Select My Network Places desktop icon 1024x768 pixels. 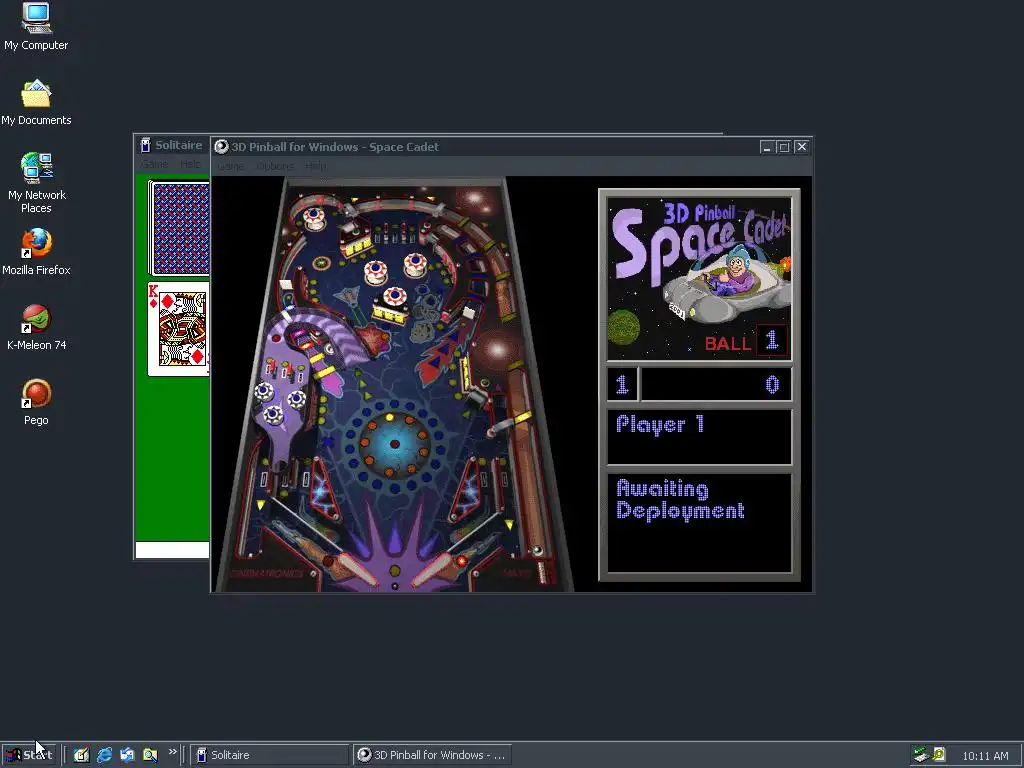tap(36, 183)
